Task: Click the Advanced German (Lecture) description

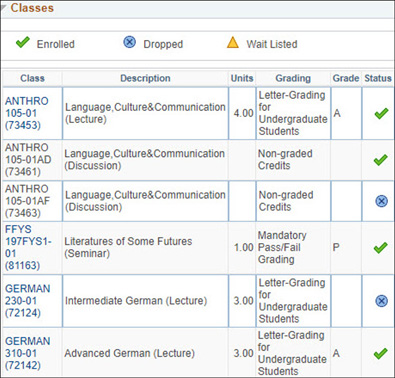Action: pyautogui.click(x=129, y=353)
